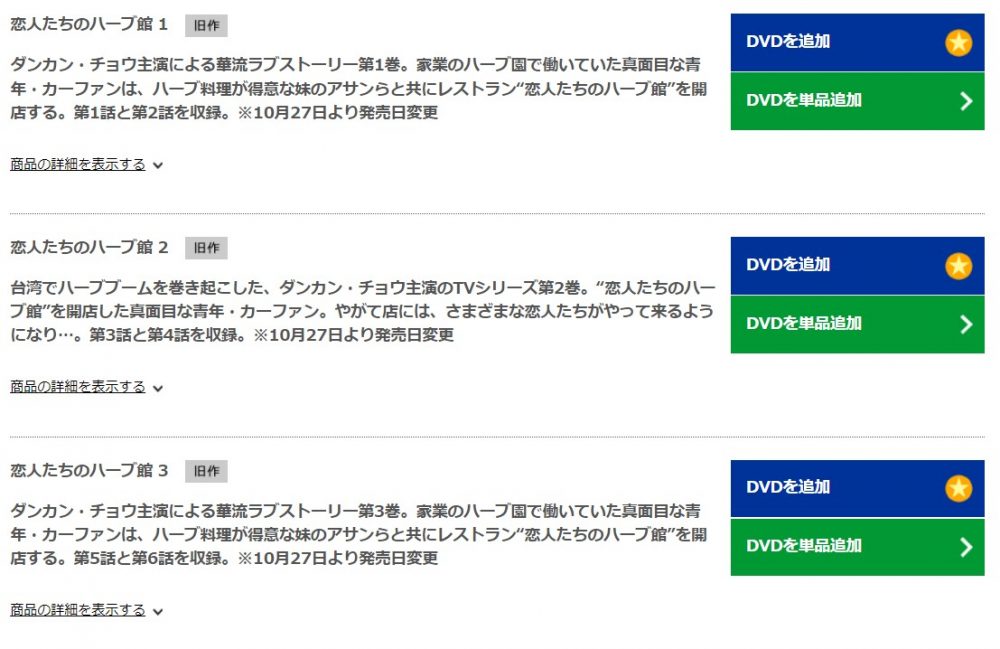Screen dimensions: 1000x649
Task: Expand 商品の詳細を表示する for volume 3
Action: pos(78,610)
